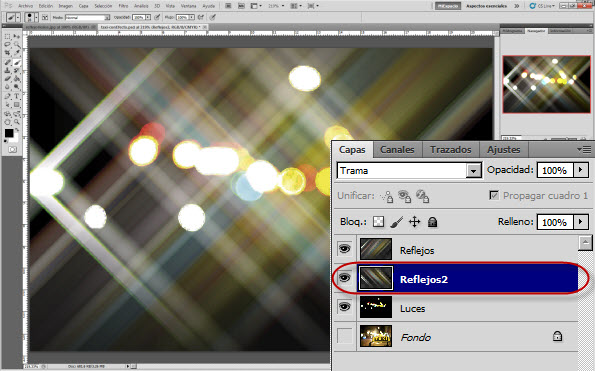The image size is (595, 371).
Task: Open the Opacidad slider arrow
Action: click(580, 170)
